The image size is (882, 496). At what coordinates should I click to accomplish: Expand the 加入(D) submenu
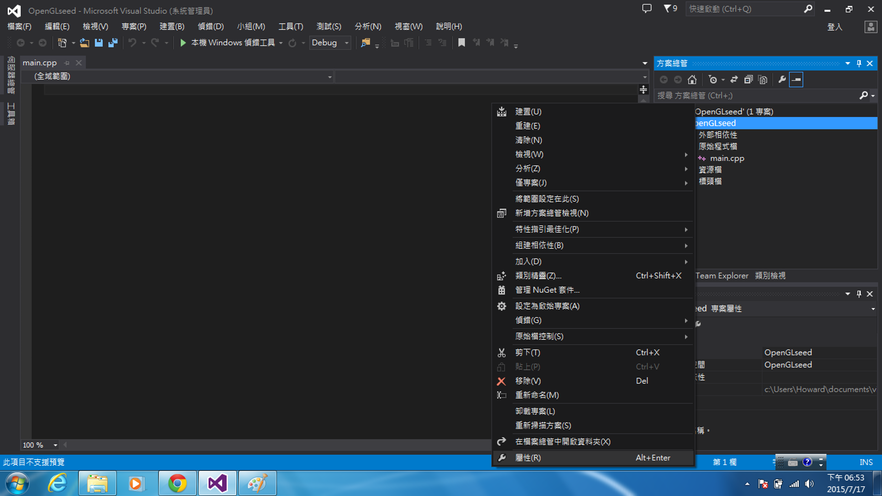[x=593, y=261]
